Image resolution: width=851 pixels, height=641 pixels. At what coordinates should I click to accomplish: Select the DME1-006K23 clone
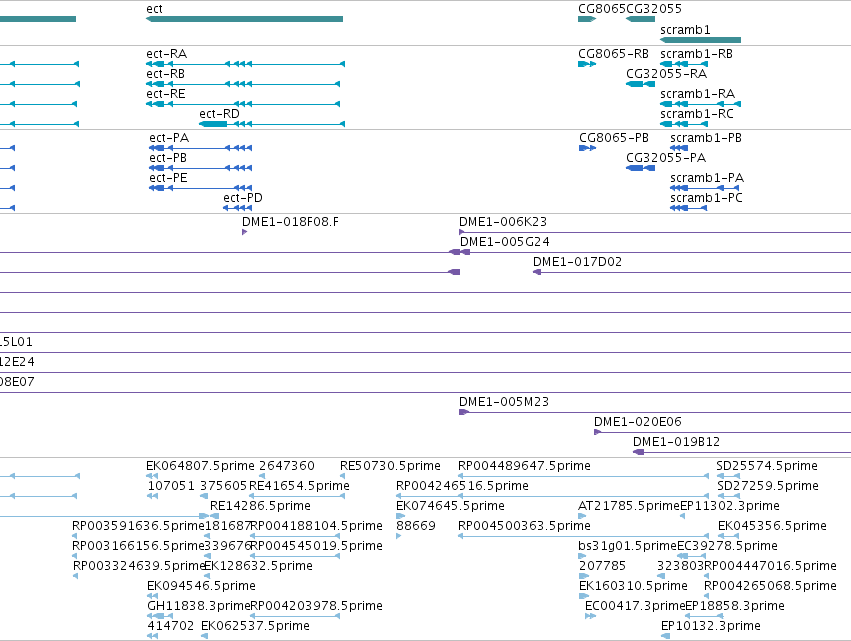coord(655,232)
